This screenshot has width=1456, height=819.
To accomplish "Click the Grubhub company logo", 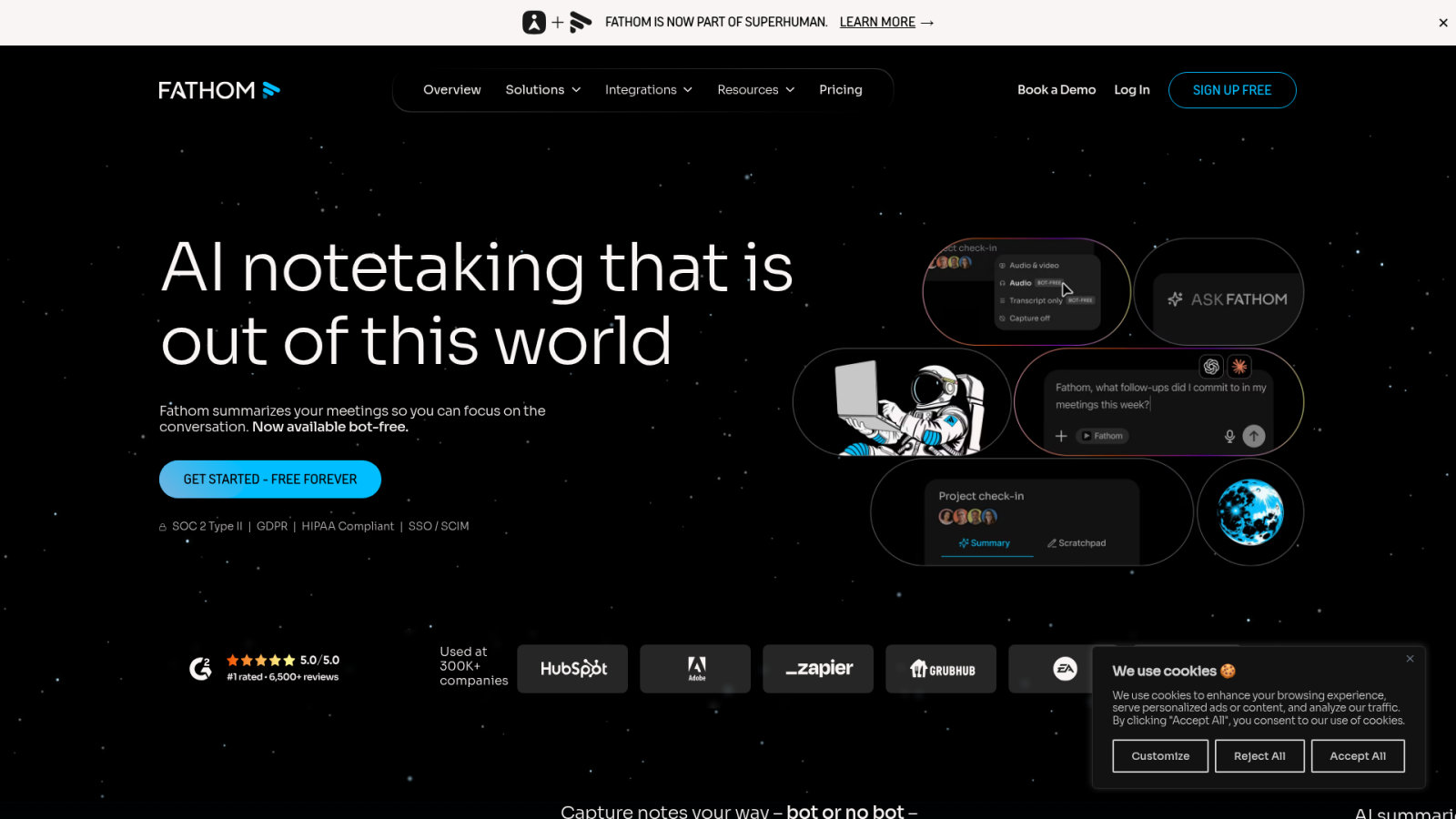I will [941, 669].
